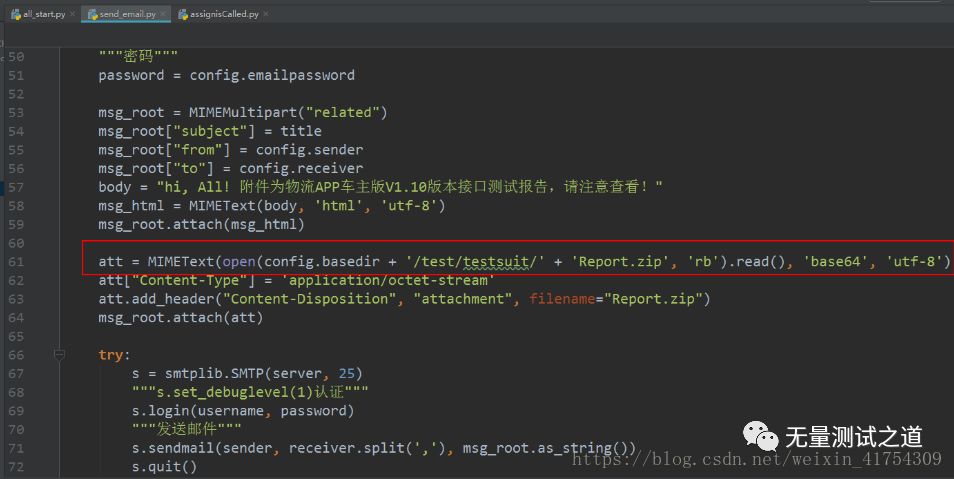Image resolution: width=954 pixels, height=479 pixels.
Task: Click 'config.basedir' on line 61
Action: (322, 262)
